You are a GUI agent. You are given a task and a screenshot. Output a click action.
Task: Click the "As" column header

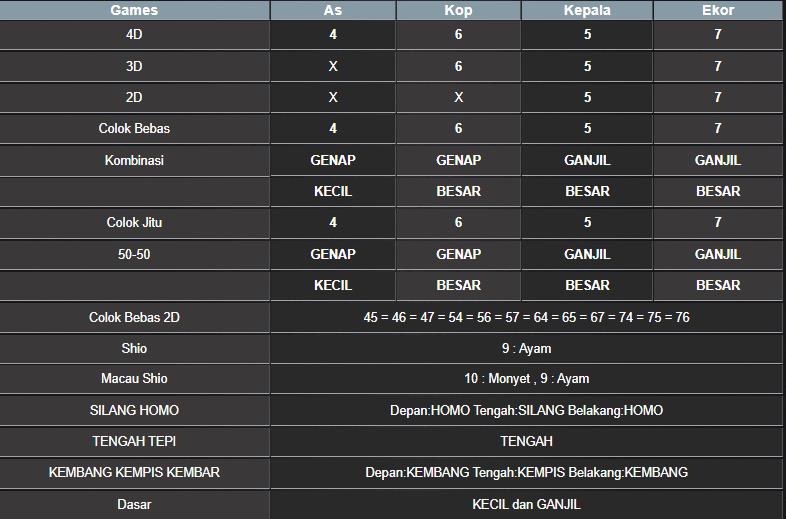[x=333, y=10]
